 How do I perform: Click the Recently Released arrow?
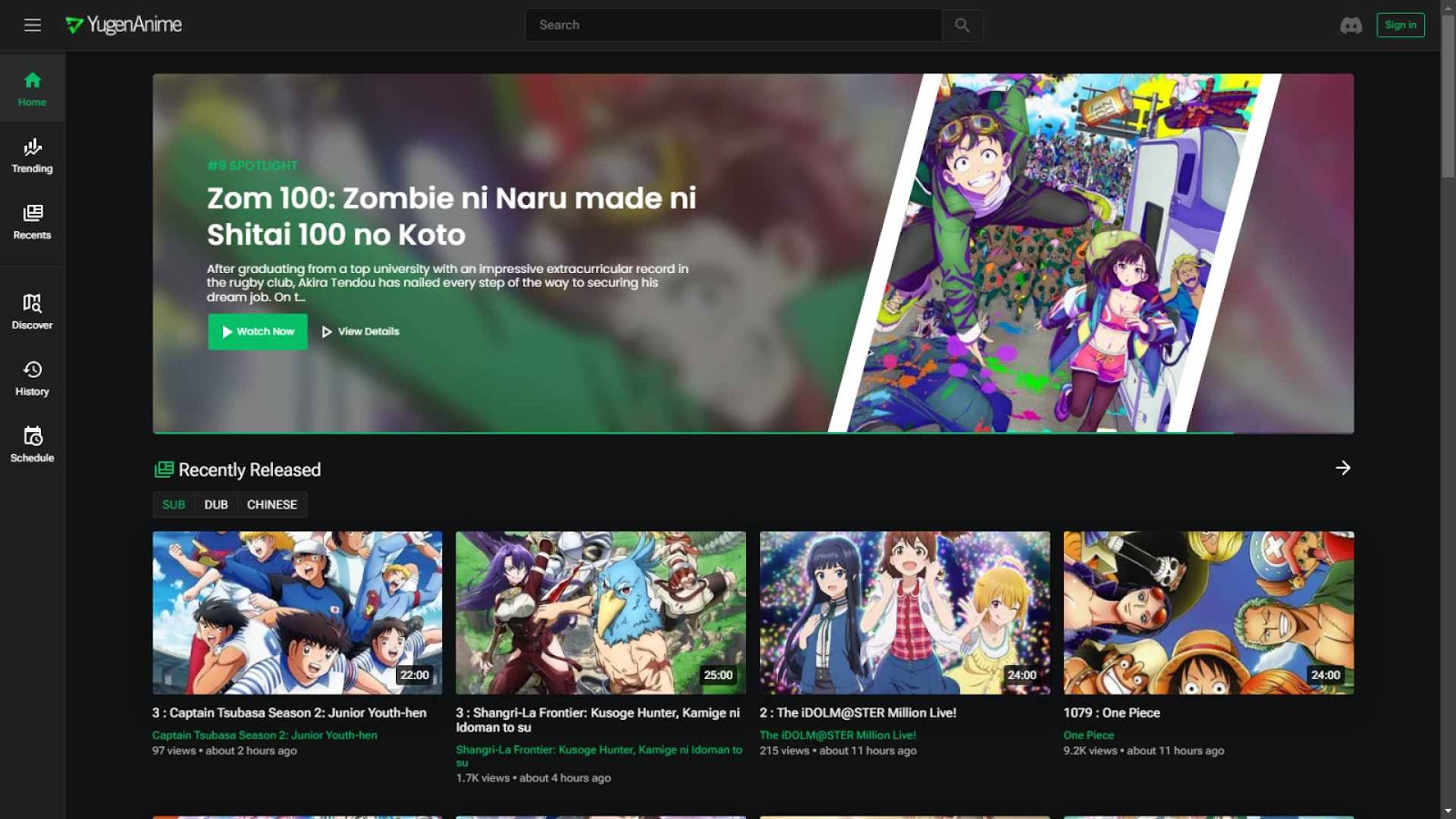coord(1343,468)
